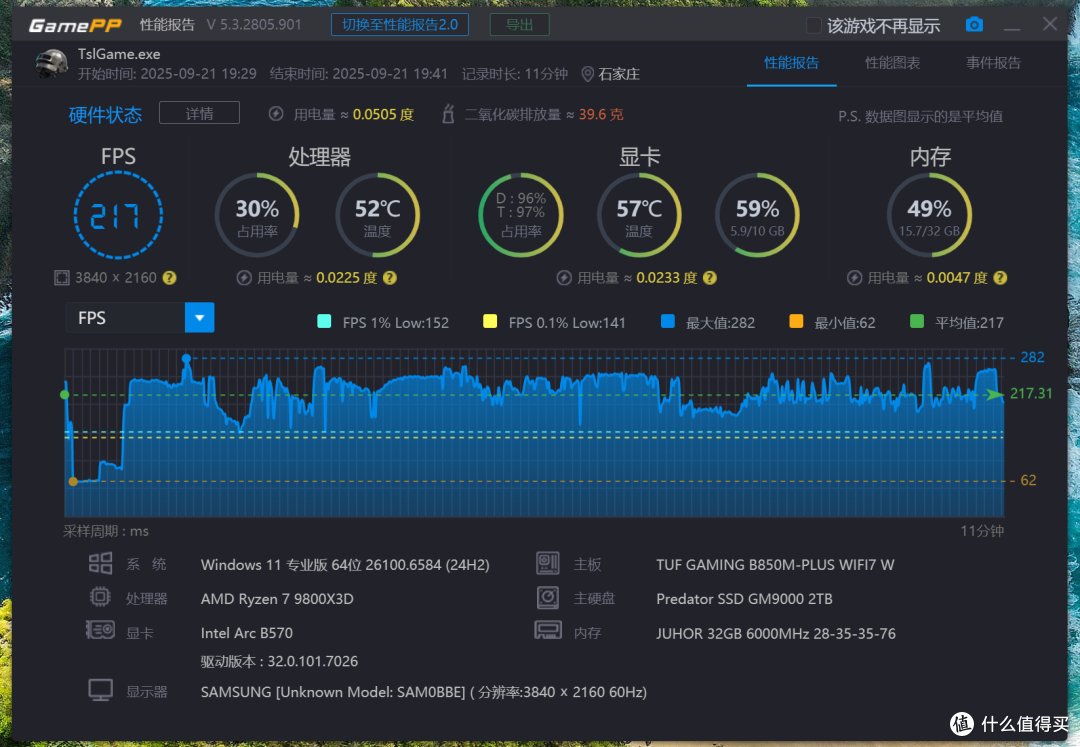Click the yellow FPS 0.1% Low legend swatch
The width and height of the screenshot is (1080, 747).
[490, 321]
